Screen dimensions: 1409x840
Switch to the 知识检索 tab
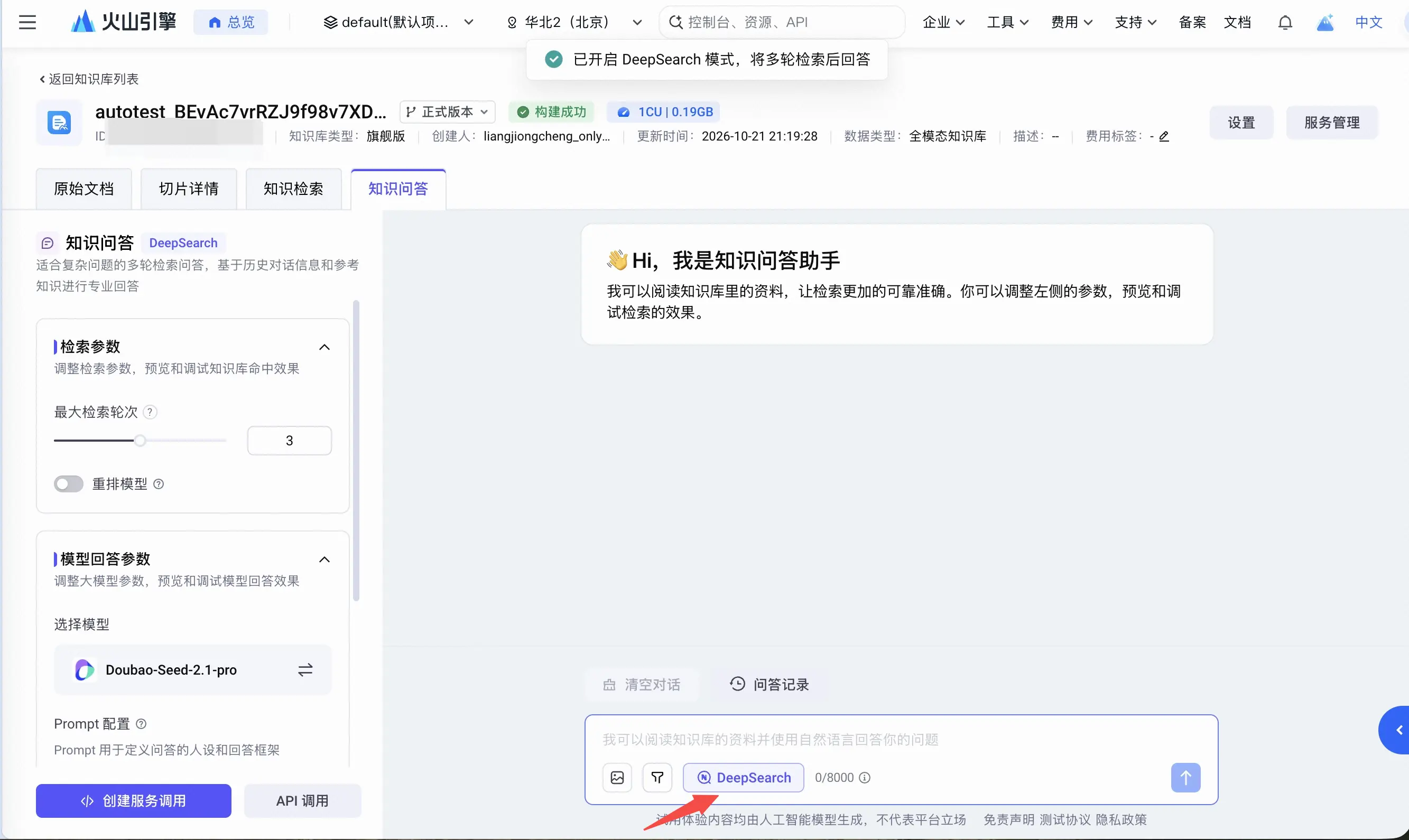click(293, 189)
